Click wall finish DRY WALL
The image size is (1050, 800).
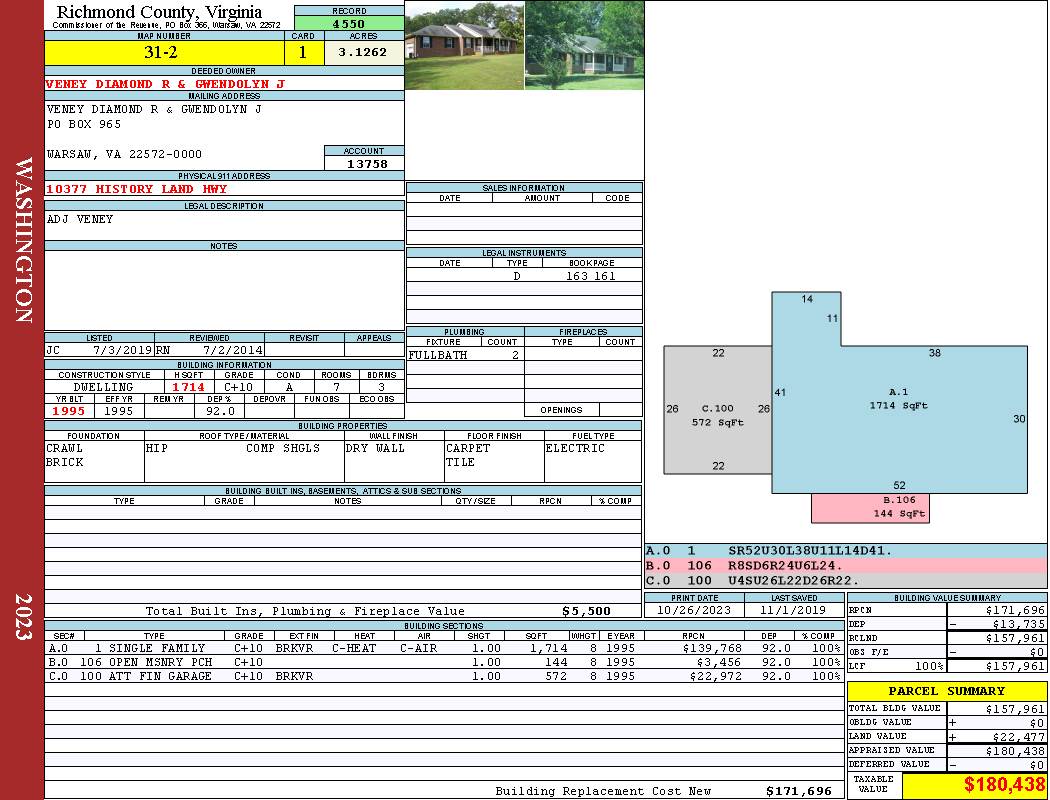tap(375, 449)
